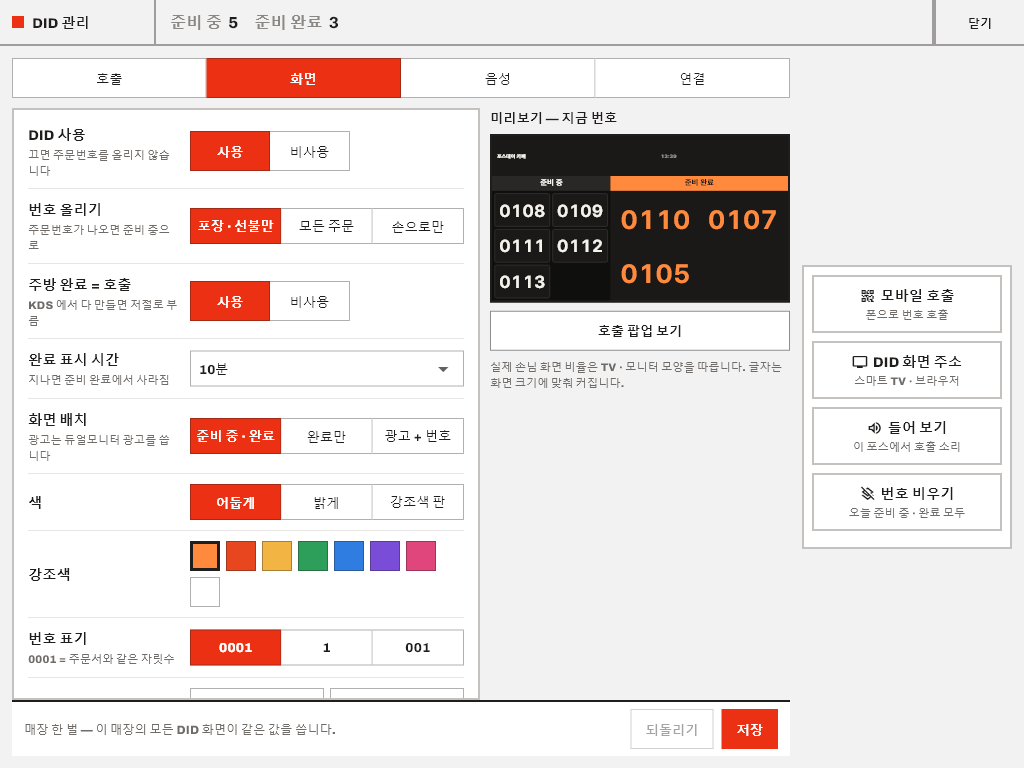Pick the red accent color swatch

coord(241,556)
